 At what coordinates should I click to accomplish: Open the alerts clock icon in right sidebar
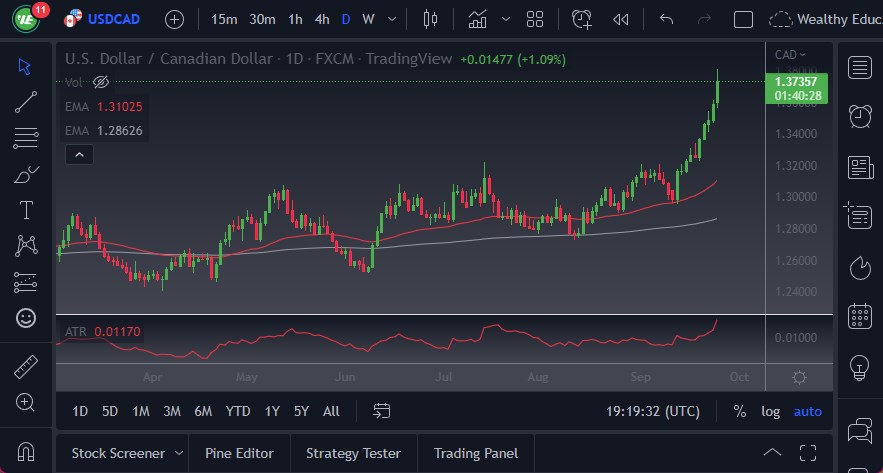point(859,116)
